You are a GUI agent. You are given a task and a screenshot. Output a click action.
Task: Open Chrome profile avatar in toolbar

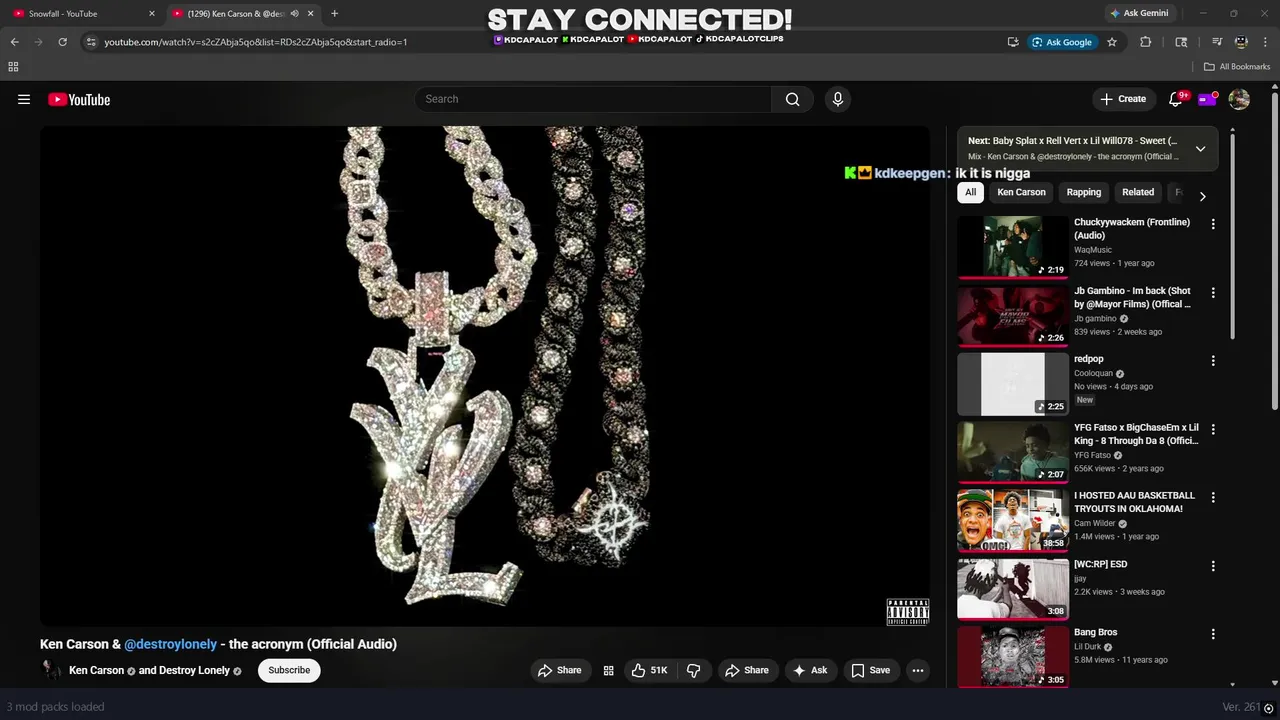pos(1241,42)
